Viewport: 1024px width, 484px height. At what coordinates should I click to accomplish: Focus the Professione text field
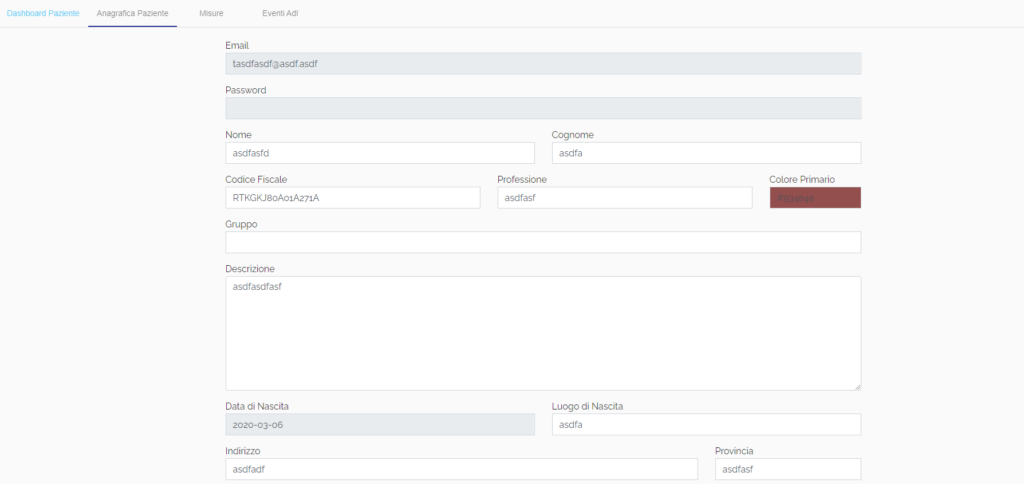click(x=624, y=198)
